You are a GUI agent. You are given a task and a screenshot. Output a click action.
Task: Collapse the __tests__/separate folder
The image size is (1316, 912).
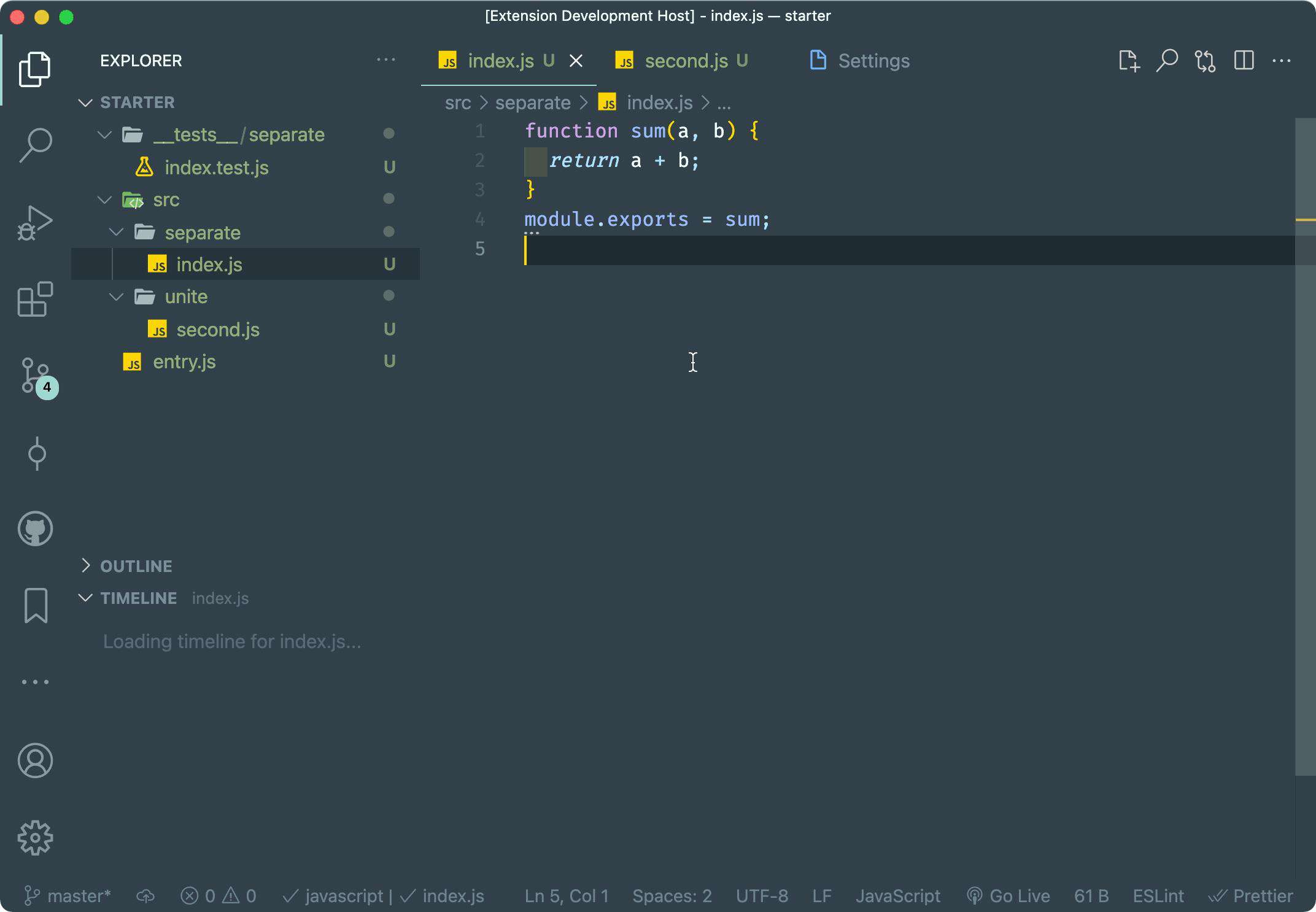[246, 134]
